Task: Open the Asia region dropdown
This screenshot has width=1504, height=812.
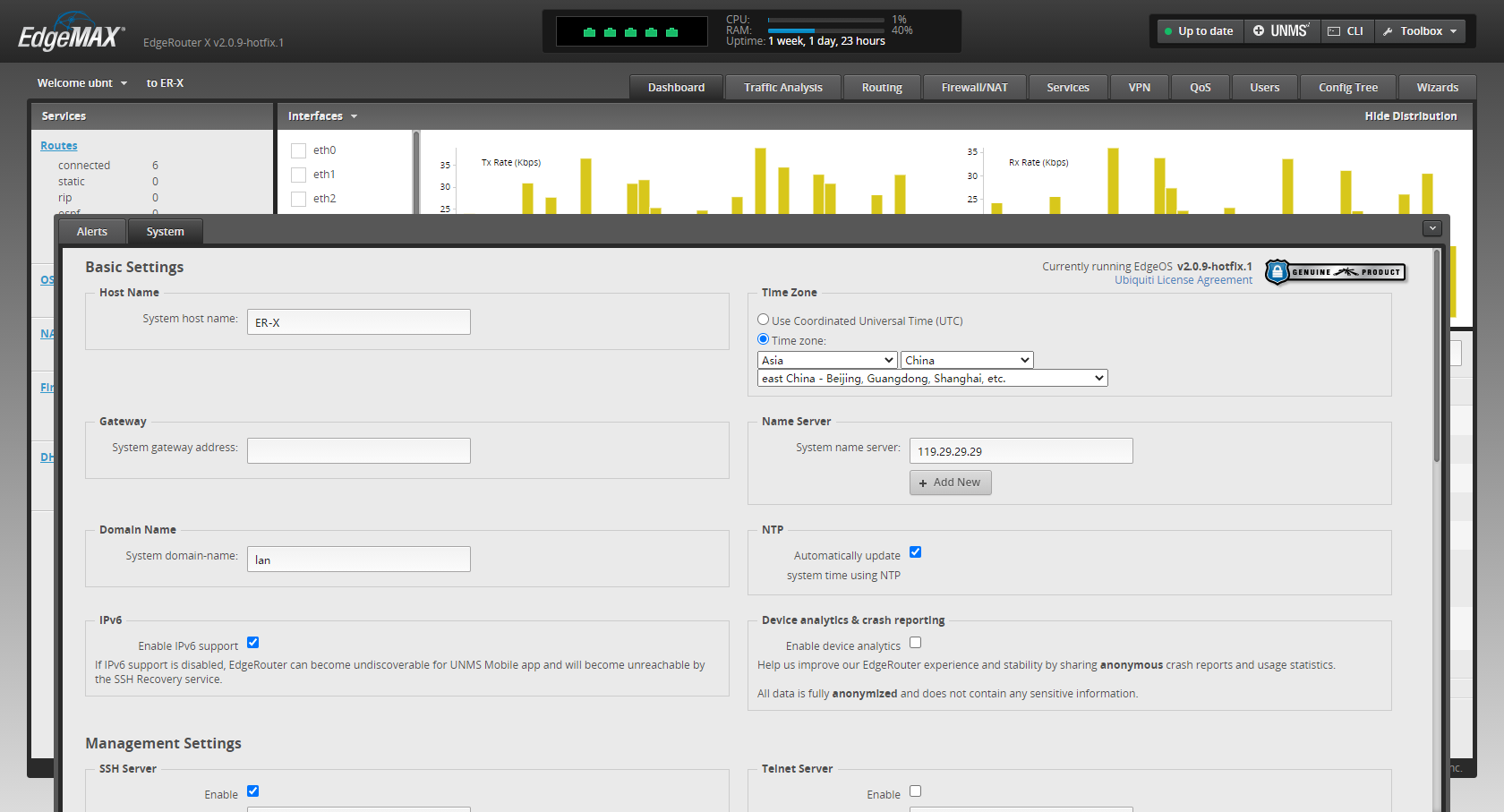Action: (827, 360)
